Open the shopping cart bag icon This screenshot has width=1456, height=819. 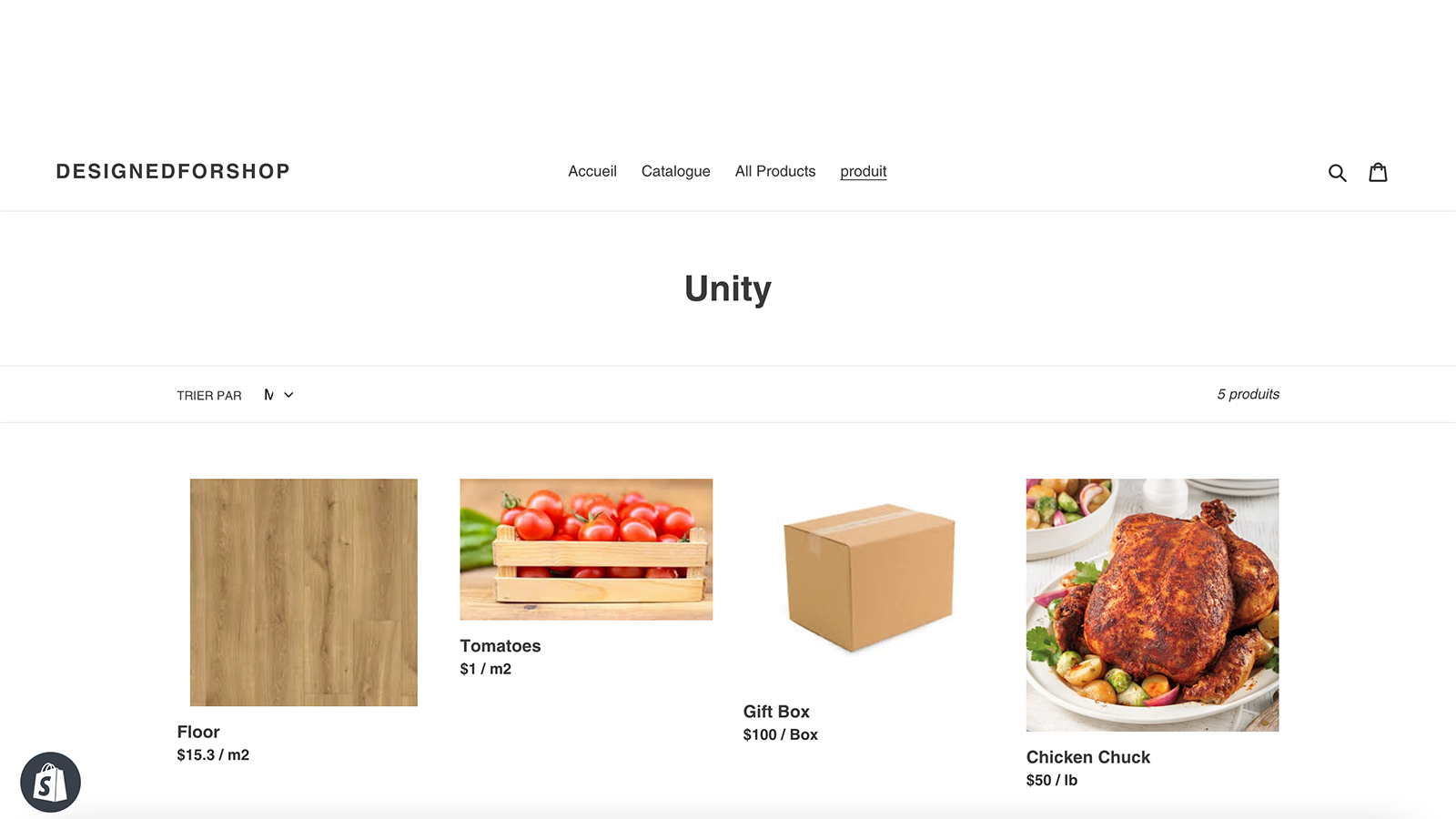[1378, 172]
